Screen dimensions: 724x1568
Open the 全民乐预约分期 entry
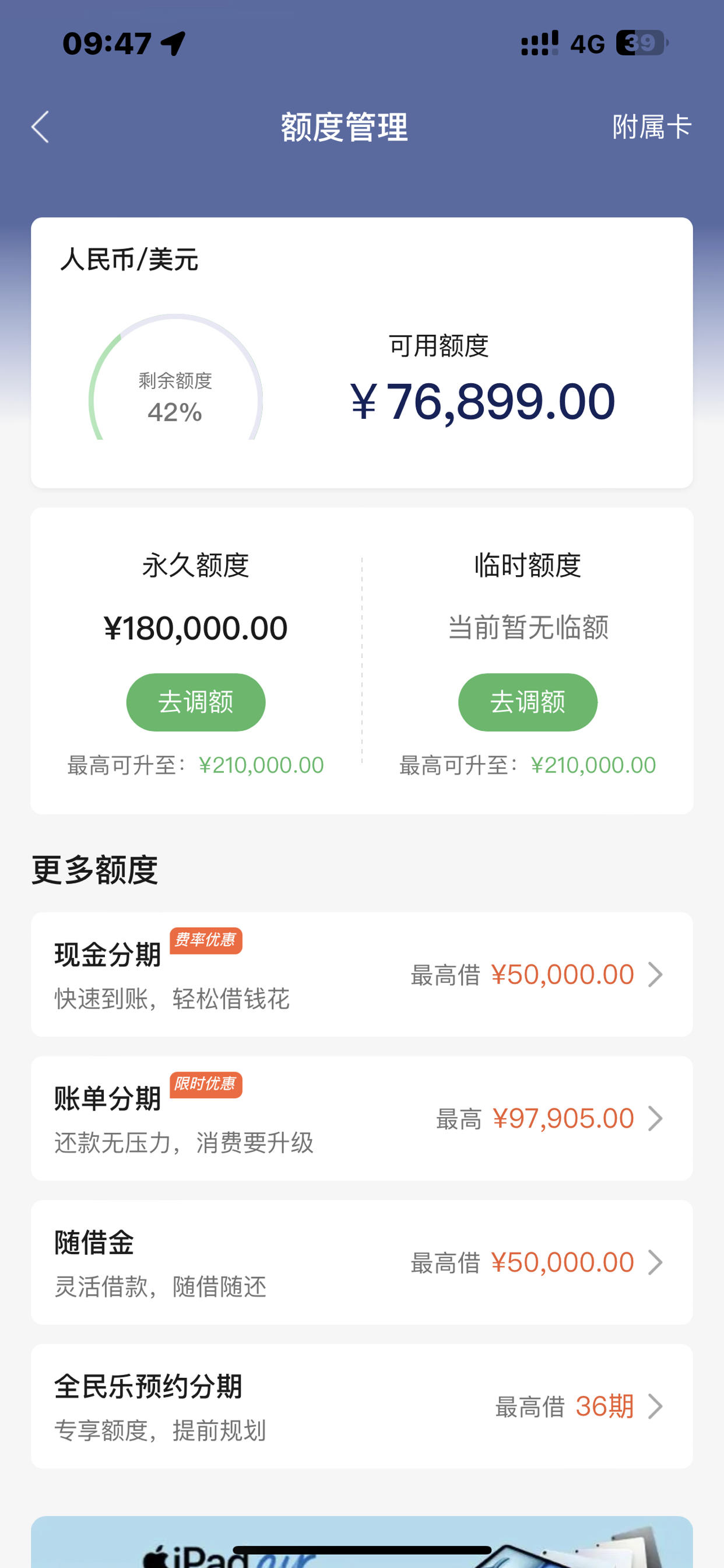362,1406
